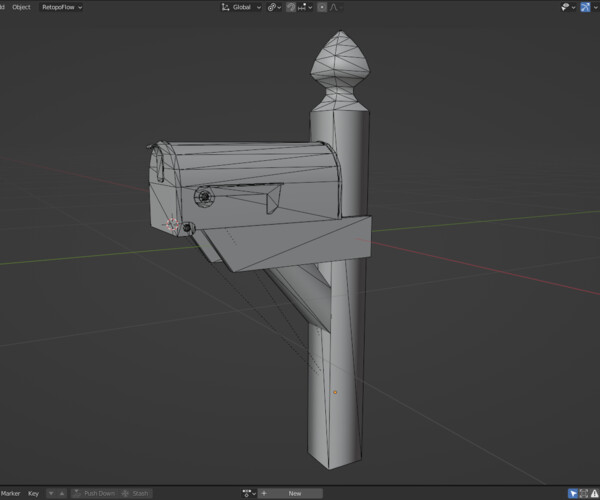
Task: Open the Object menu
Action: point(21,7)
